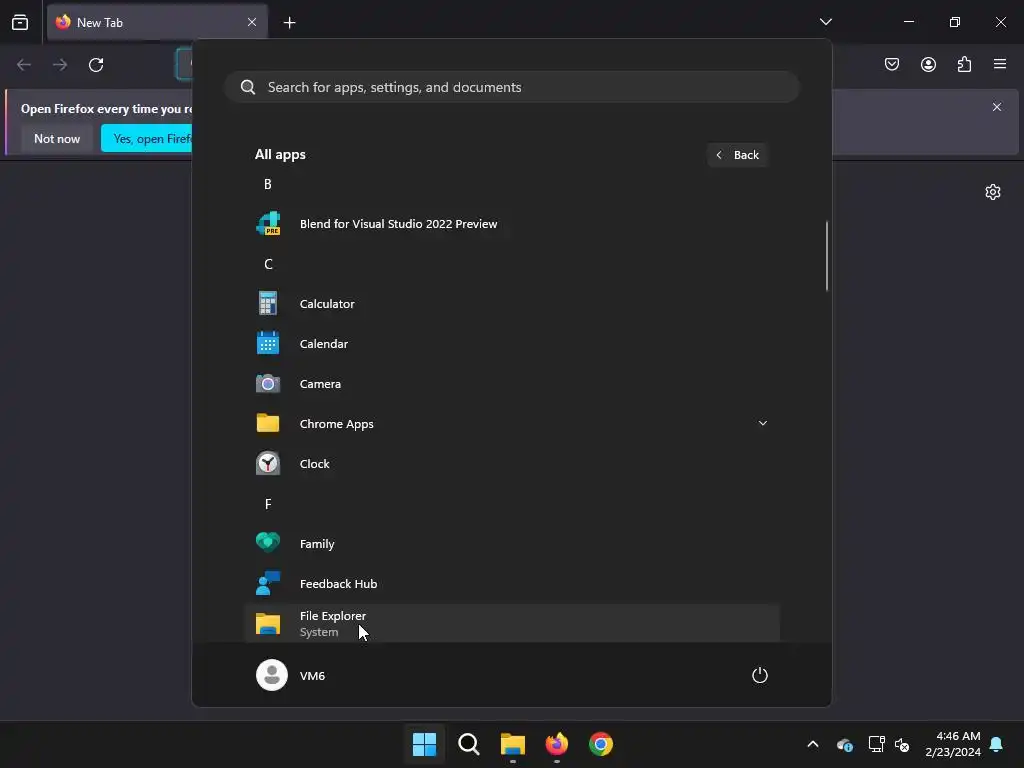Open taskbar Search
1024x768 pixels.
(468, 744)
